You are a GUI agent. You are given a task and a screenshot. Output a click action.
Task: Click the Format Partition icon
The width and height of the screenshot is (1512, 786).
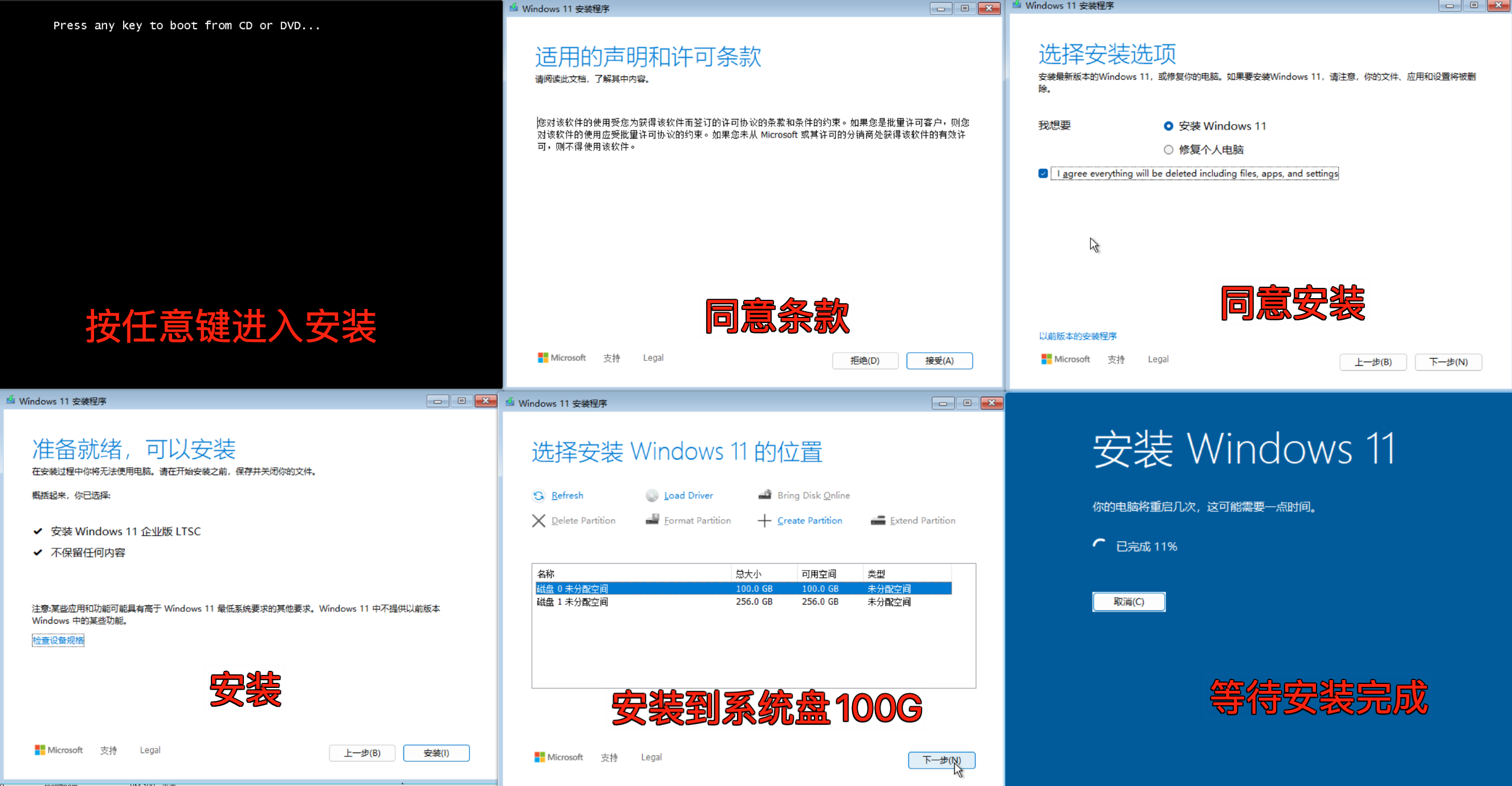(x=651, y=520)
